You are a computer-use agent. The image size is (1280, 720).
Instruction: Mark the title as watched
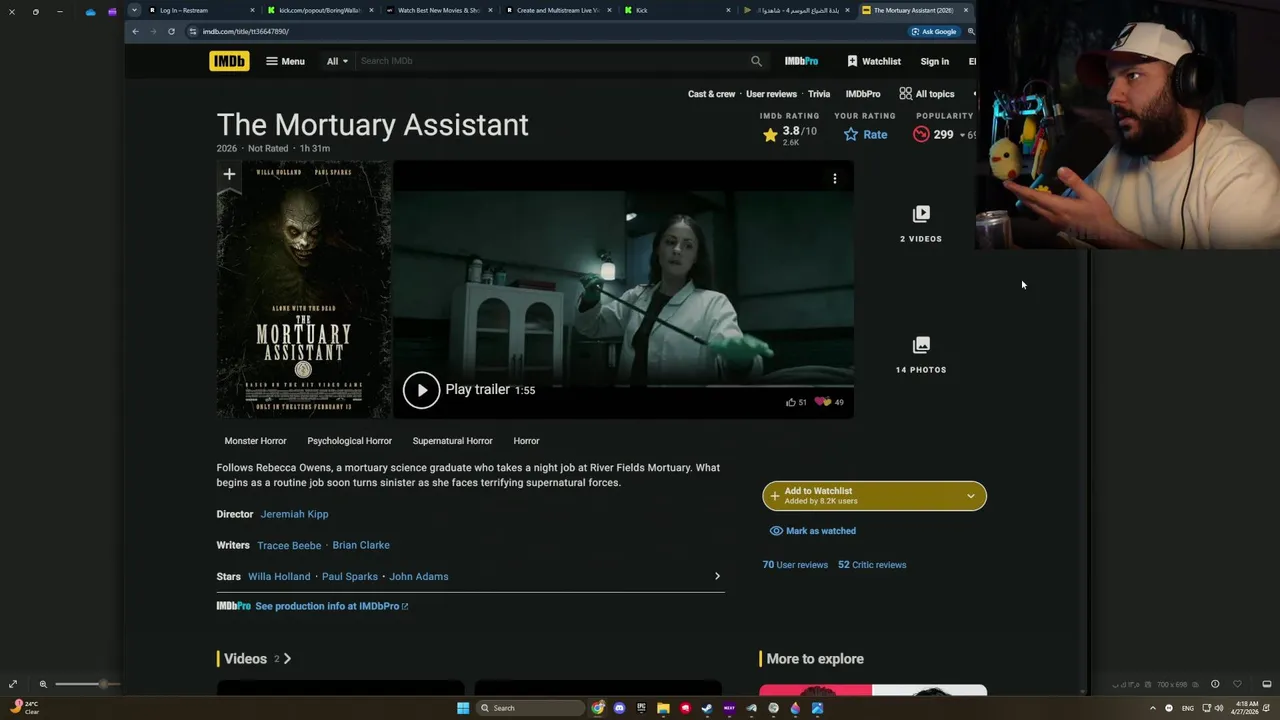pyautogui.click(x=812, y=531)
